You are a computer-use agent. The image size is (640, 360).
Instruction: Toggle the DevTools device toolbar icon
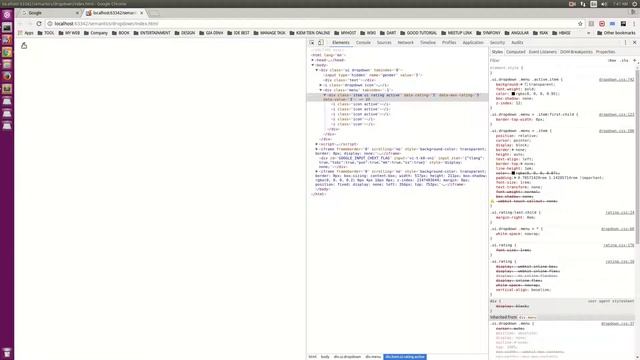(x=320, y=42)
